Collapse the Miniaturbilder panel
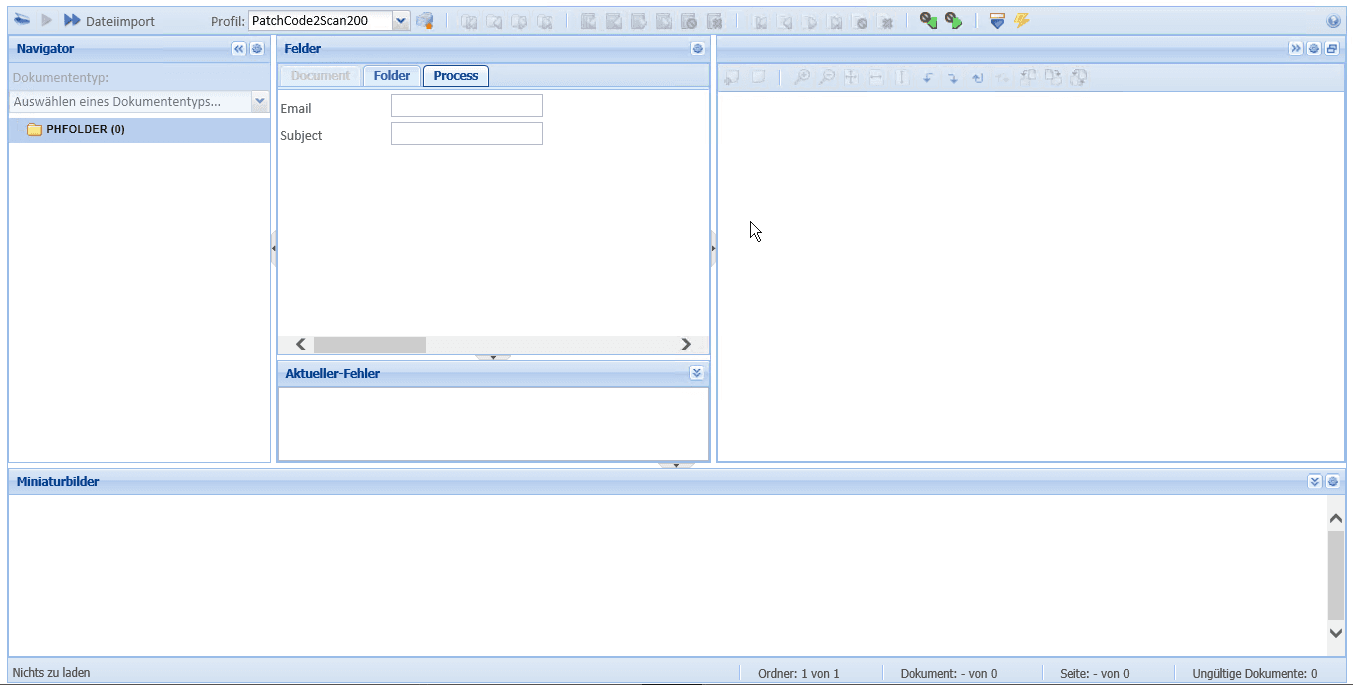This screenshot has width=1353, height=685. point(1315,481)
